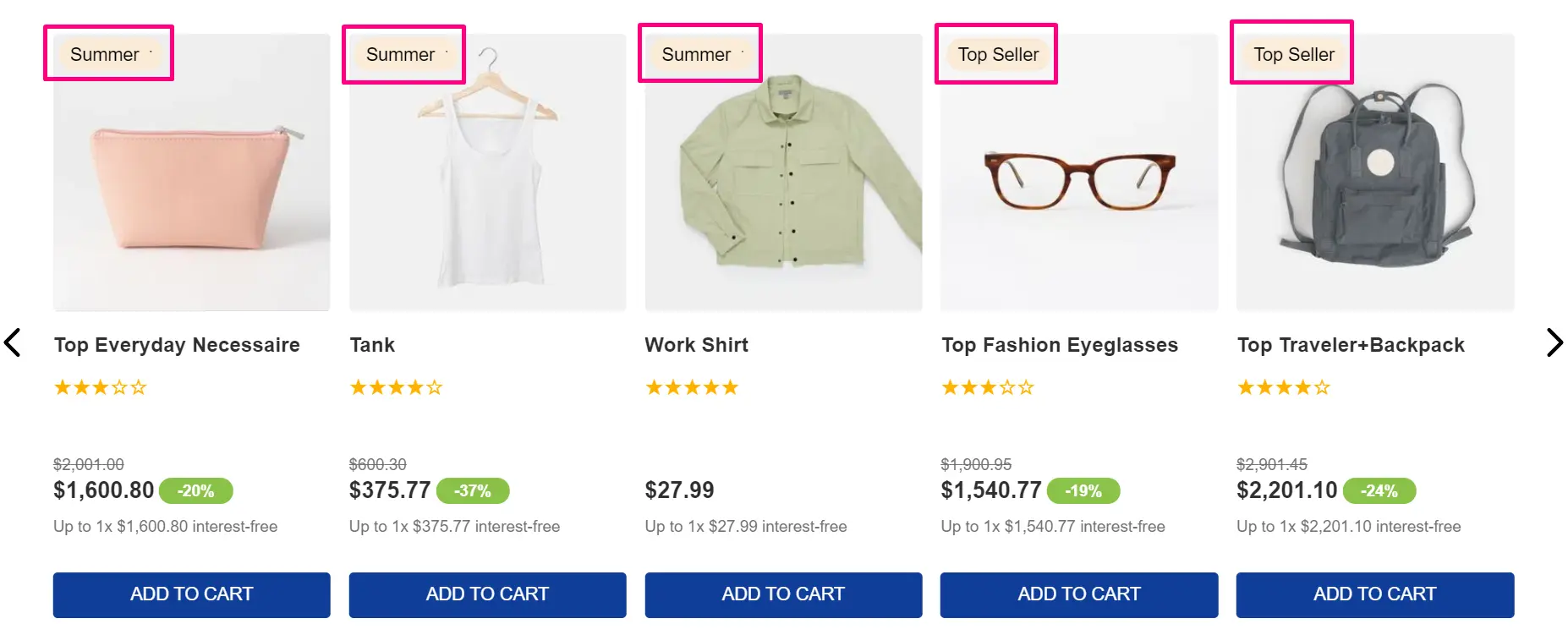
Task: Click the Top Fashion Eyeglasses star rating
Action: coord(987,388)
